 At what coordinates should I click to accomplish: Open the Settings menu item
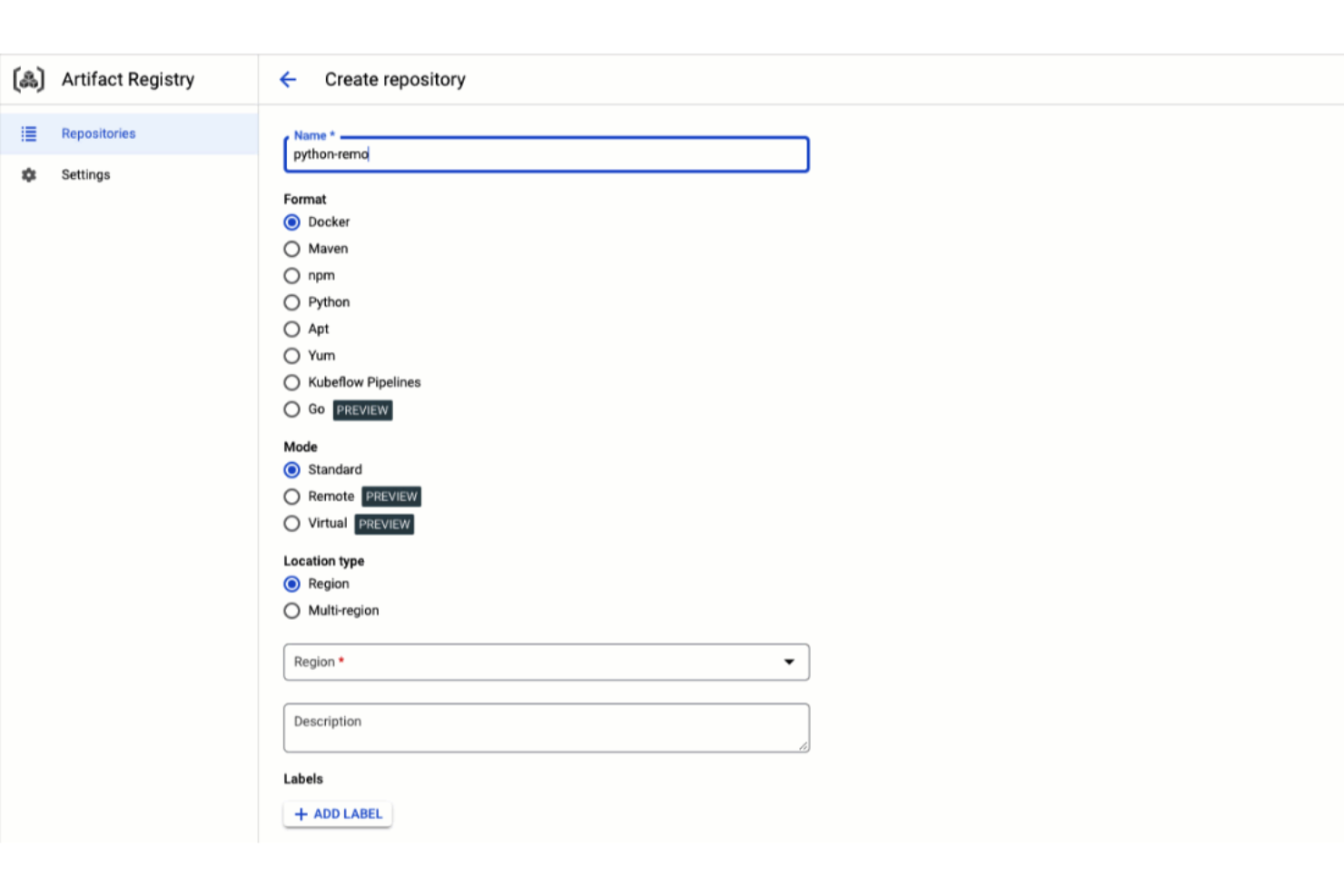click(129, 174)
